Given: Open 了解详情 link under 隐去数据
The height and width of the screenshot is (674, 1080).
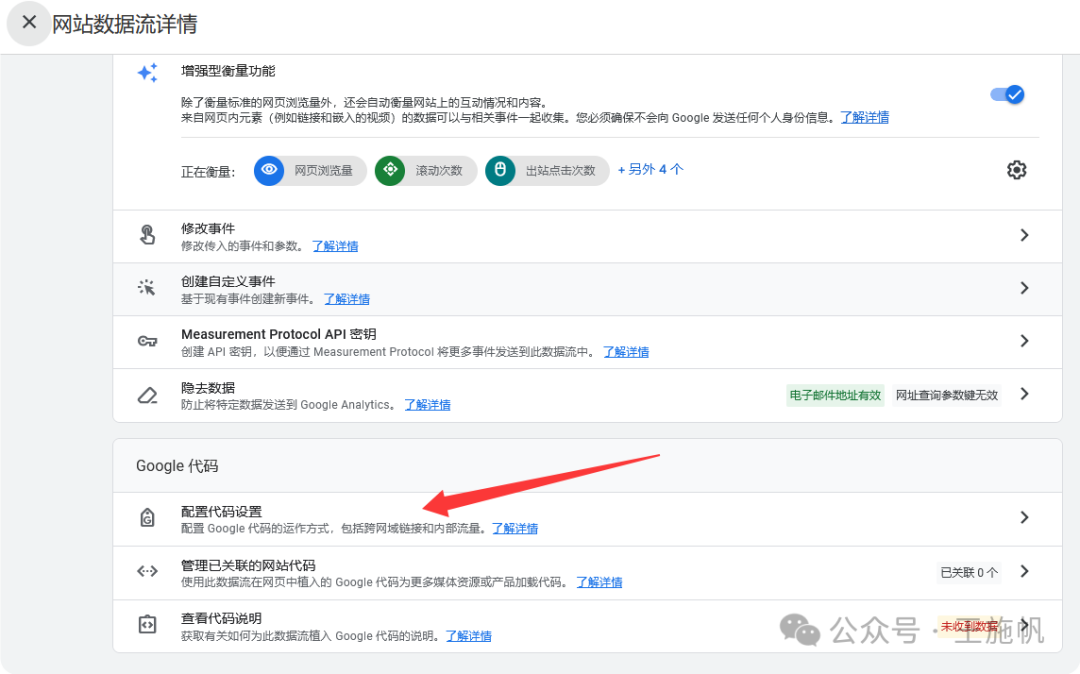Looking at the screenshot, I should (428, 406).
